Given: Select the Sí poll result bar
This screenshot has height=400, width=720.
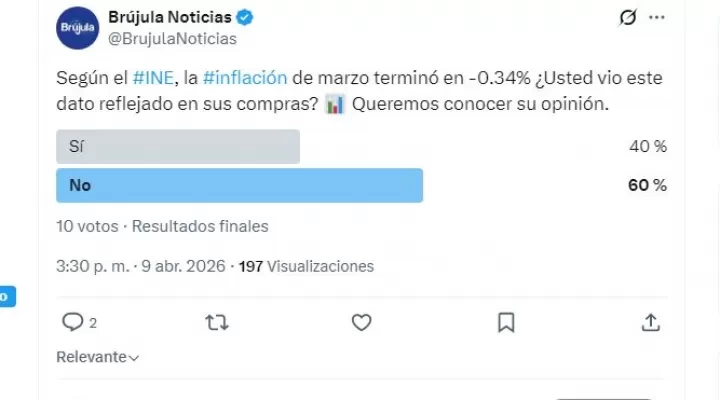Looking at the screenshot, I should click(x=178, y=146).
